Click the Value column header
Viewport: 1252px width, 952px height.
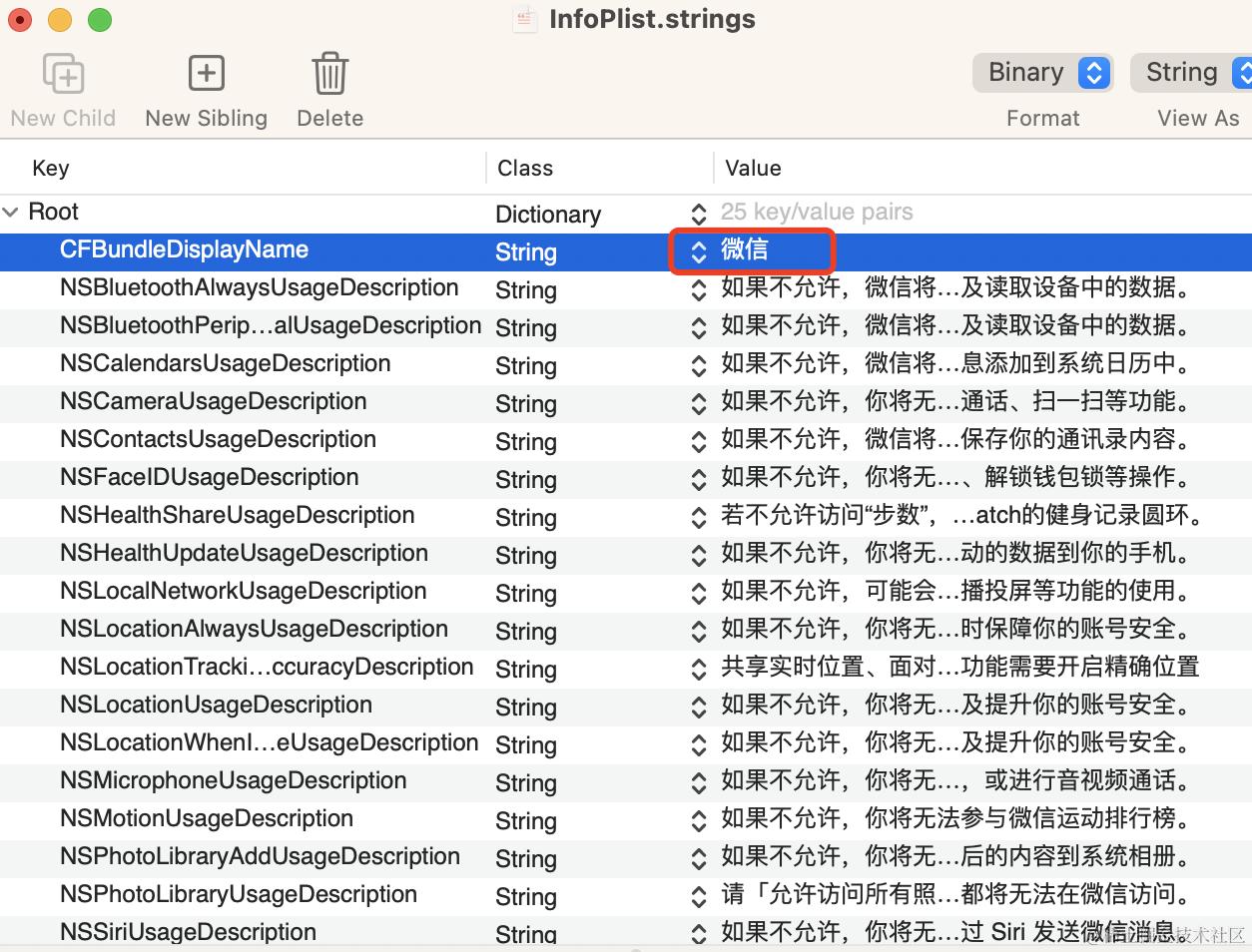(753, 168)
